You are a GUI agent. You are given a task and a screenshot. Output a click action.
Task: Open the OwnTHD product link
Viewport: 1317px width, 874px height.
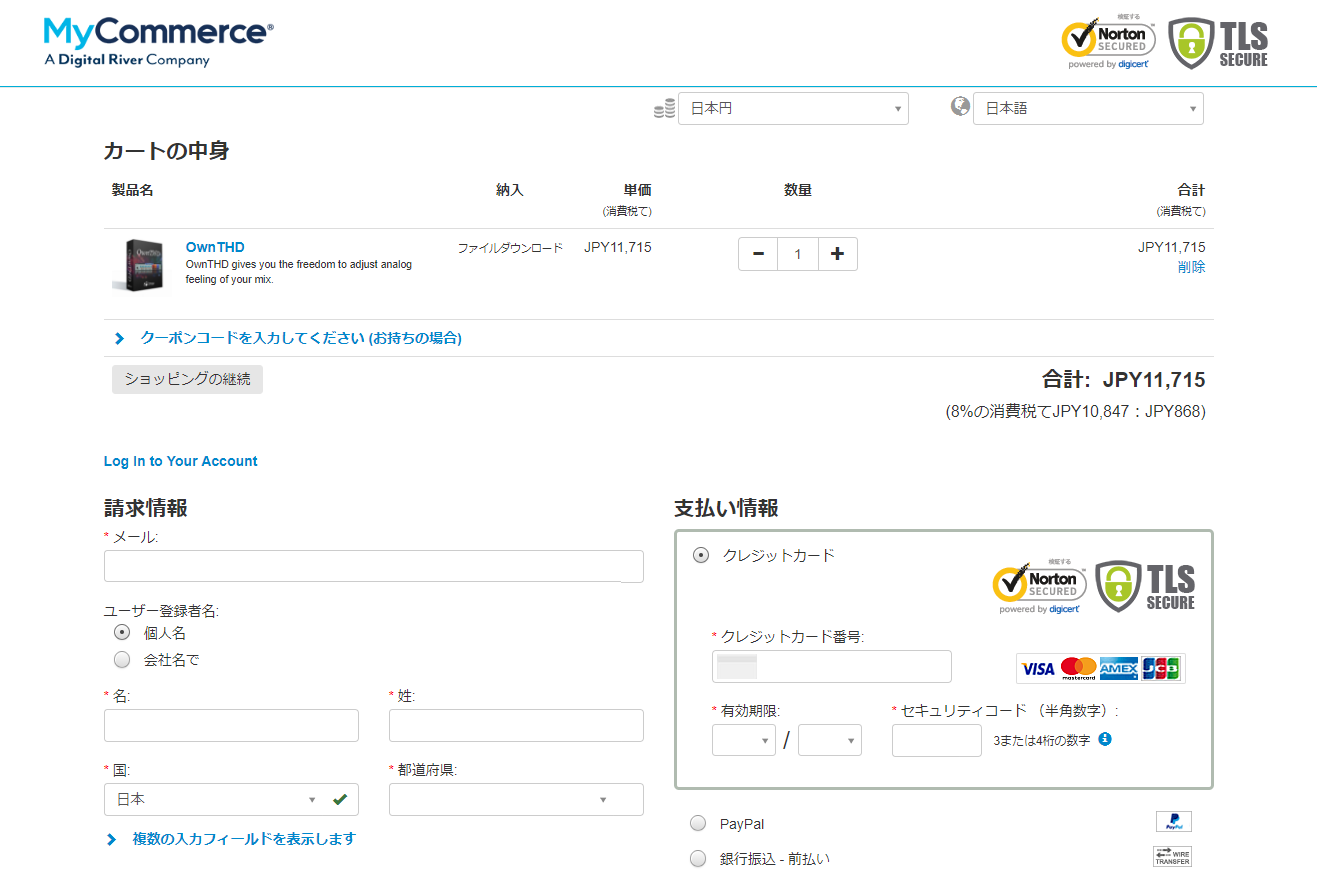pos(215,247)
